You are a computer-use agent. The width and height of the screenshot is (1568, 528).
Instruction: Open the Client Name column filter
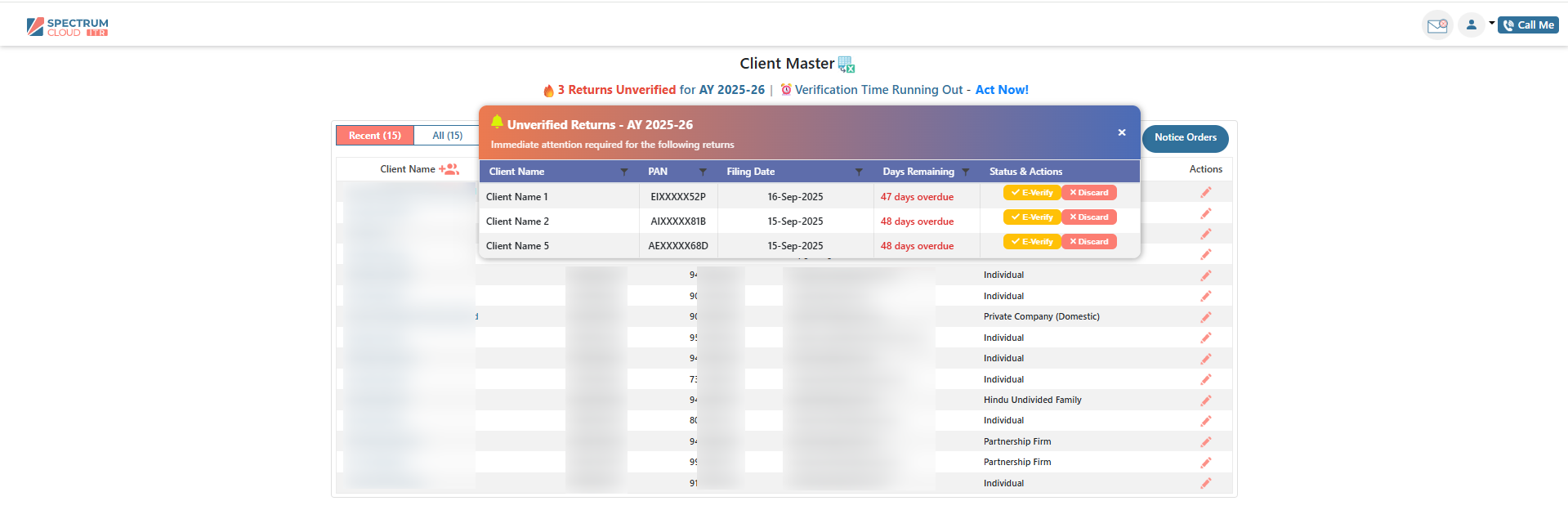[x=624, y=172]
